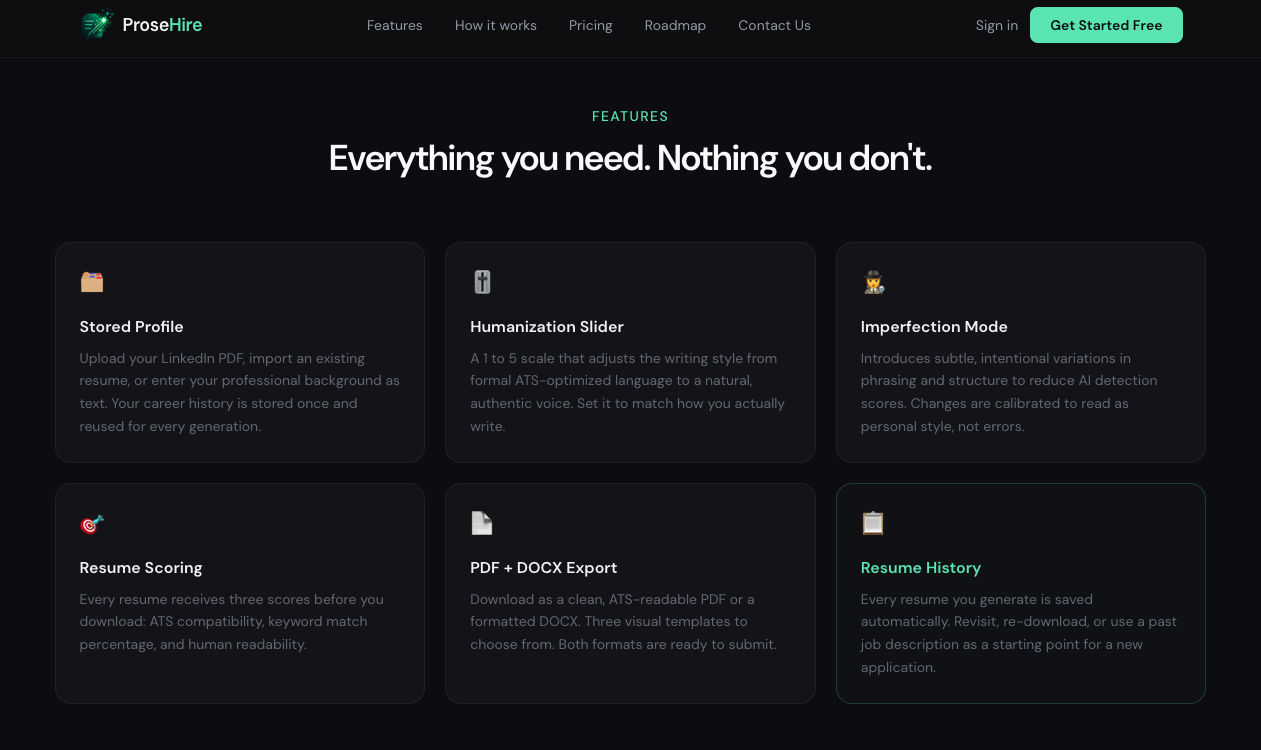
Task: Click the 'Everything you need. Nothing you don't.' headline
Action: (x=630, y=159)
